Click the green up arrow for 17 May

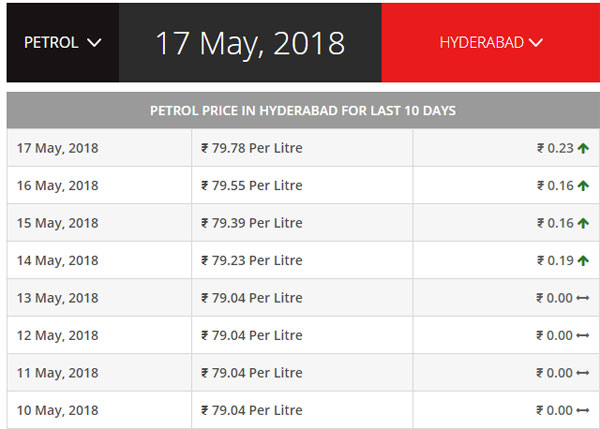(583, 148)
